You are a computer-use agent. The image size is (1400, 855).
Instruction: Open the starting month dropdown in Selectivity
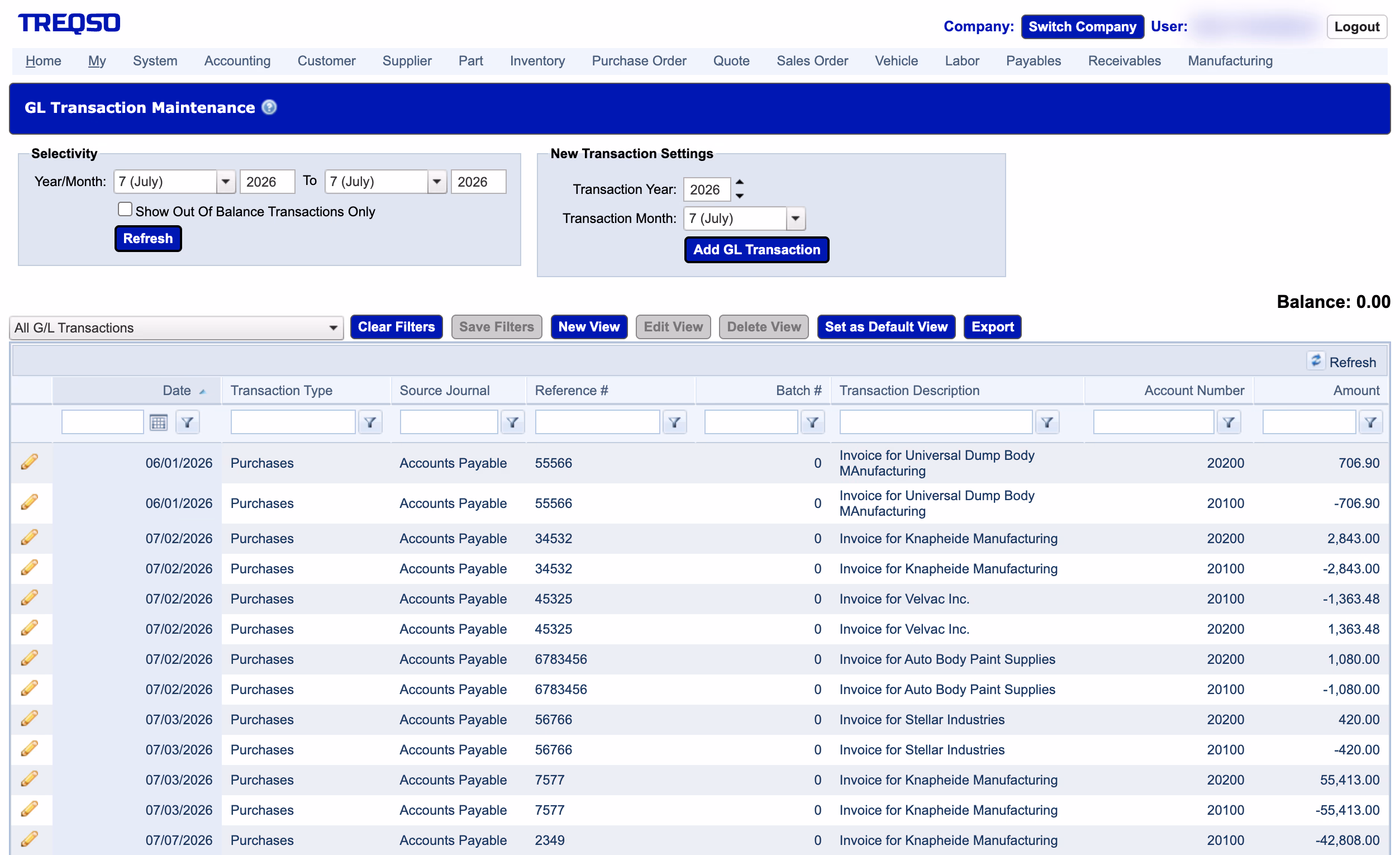point(226,182)
